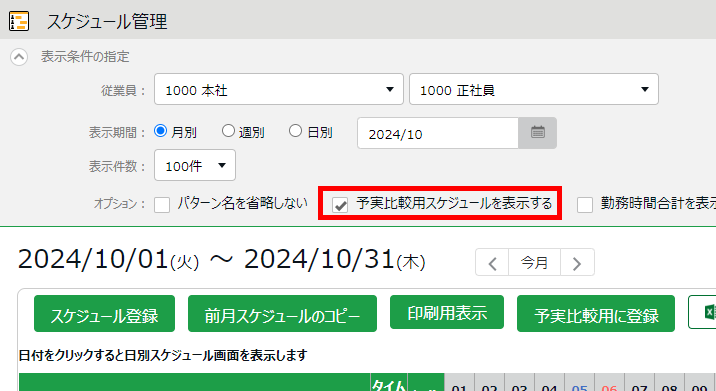Screen dimensions: 716x391
Task: Click the 2024/10 date input field
Action: coord(437,133)
